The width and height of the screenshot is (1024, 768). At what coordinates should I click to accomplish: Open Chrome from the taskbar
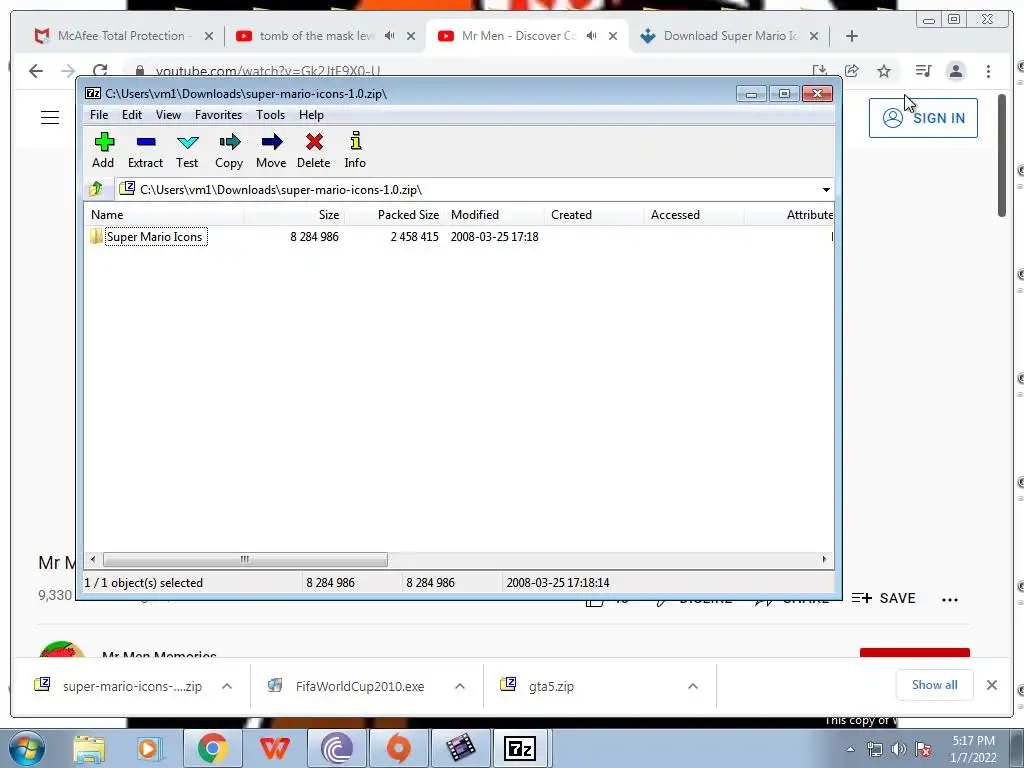pyautogui.click(x=212, y=748)
